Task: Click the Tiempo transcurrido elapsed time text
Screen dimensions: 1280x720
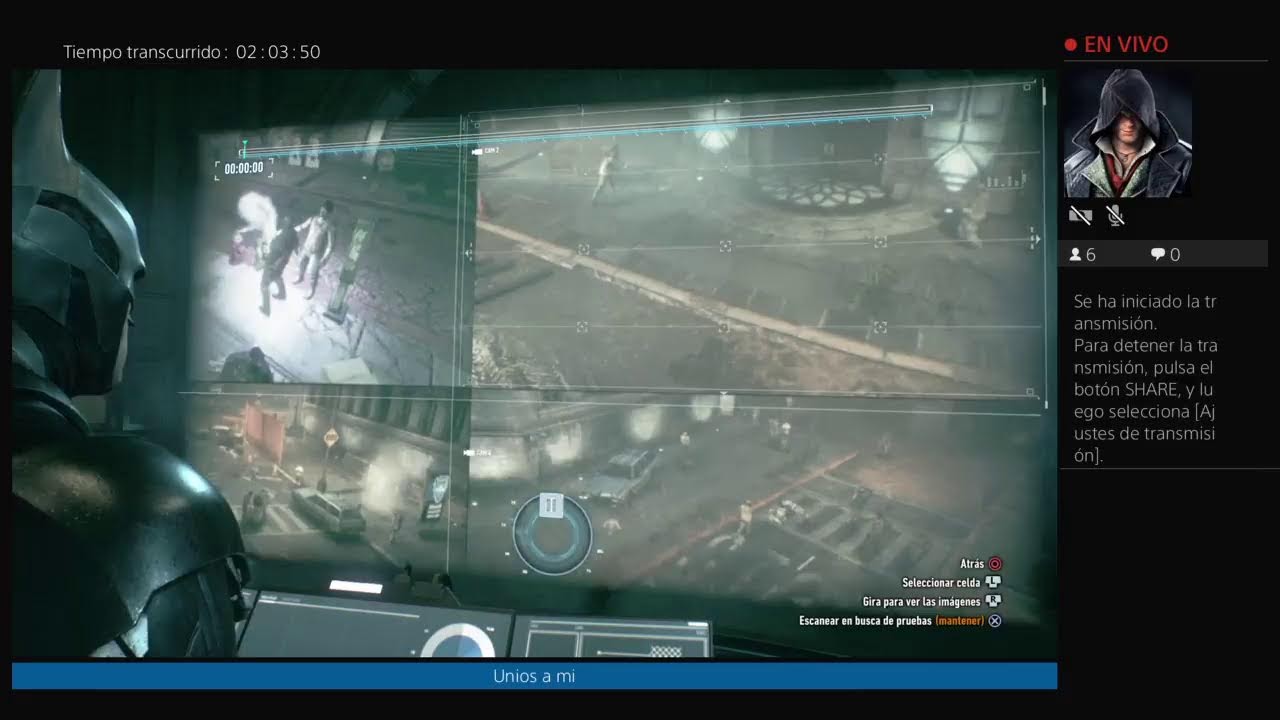Action: pos(192,52)
